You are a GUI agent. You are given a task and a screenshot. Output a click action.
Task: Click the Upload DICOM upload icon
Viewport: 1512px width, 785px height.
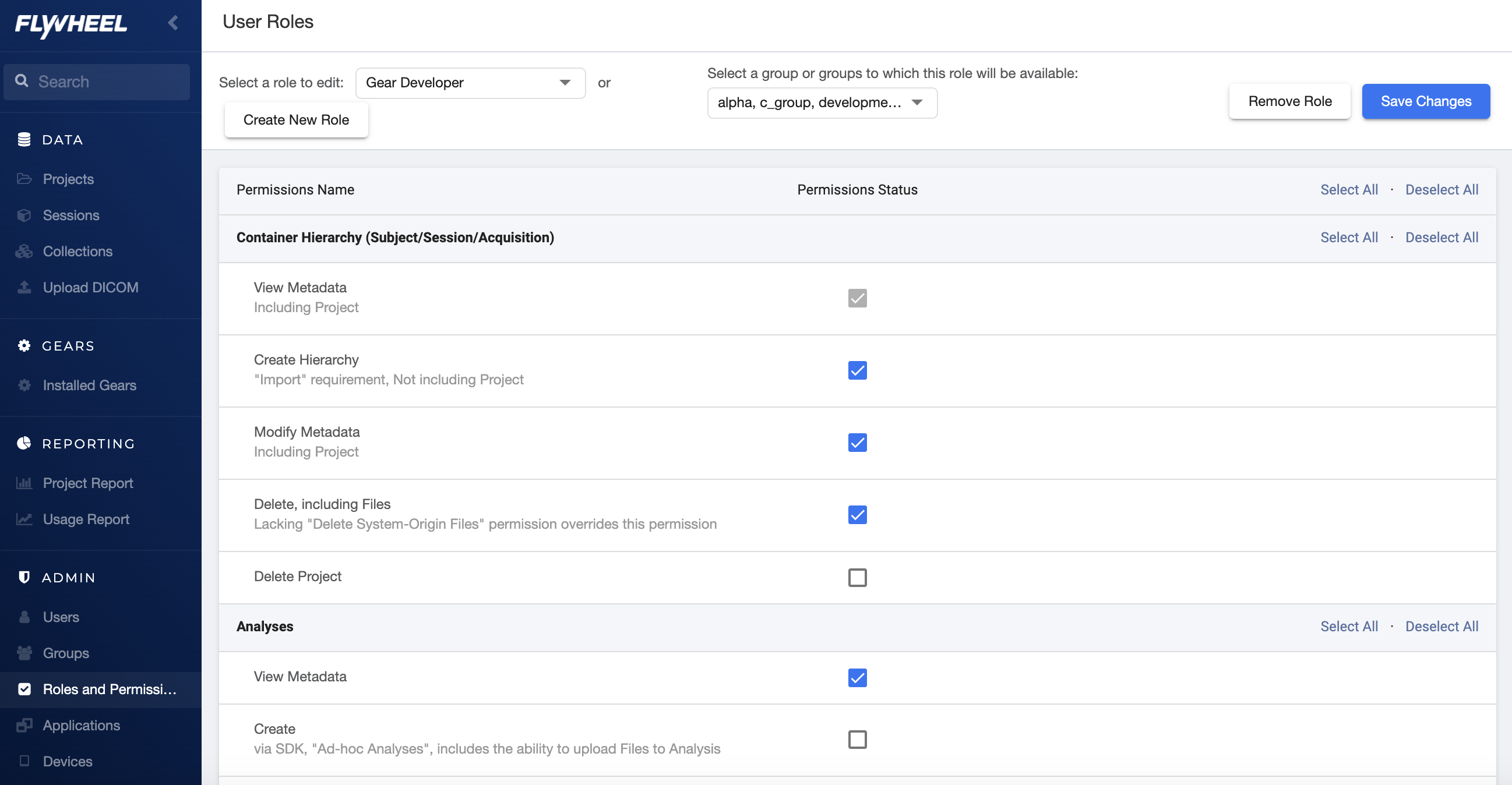click(24, 288)
